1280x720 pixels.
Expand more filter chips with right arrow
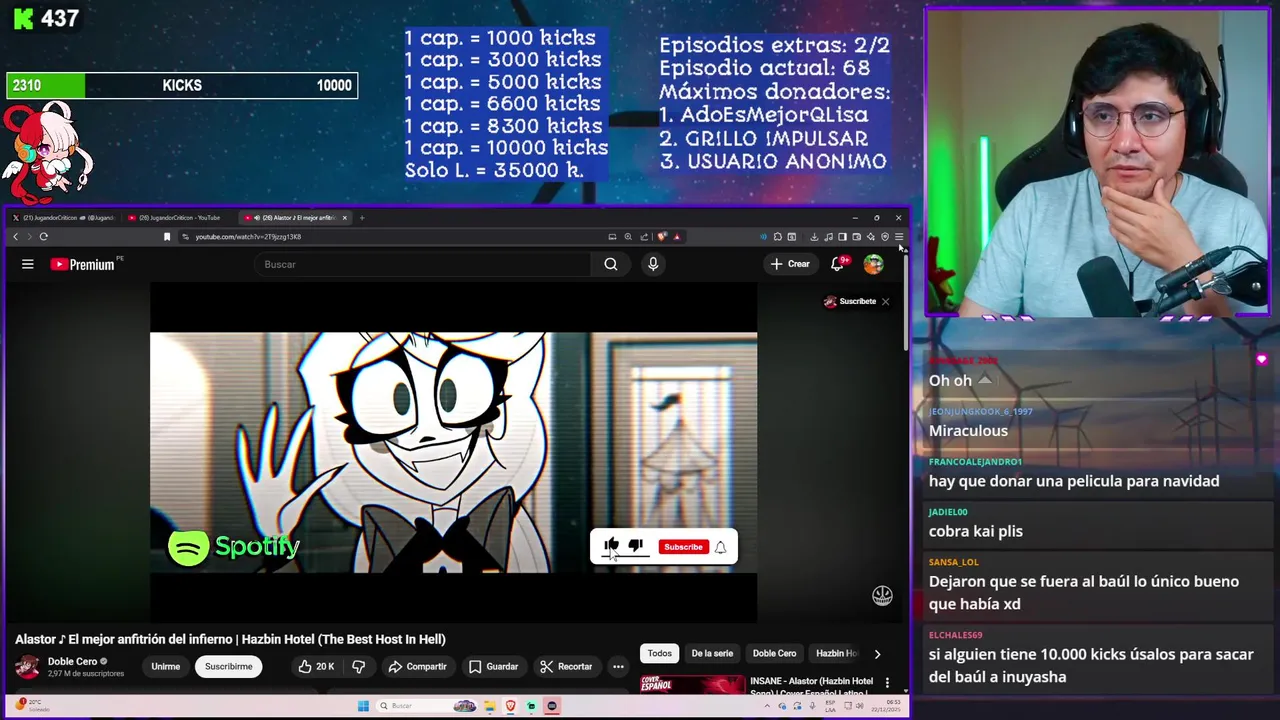tap(877, 654)
